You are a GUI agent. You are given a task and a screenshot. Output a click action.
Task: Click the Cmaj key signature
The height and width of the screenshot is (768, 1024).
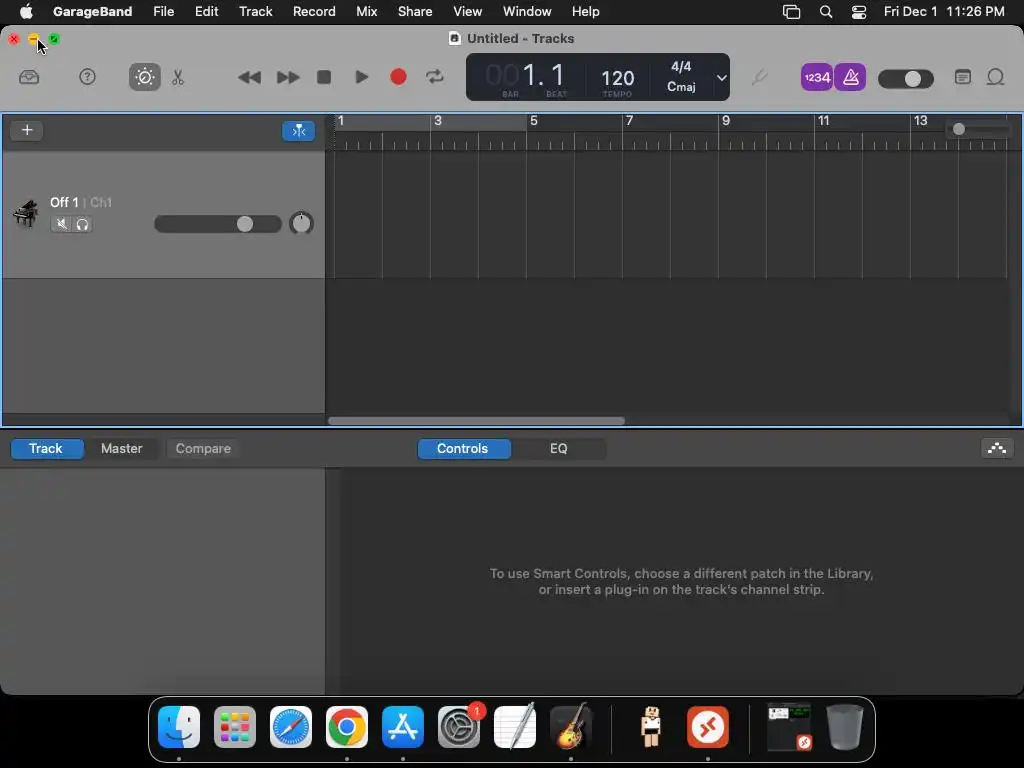(x=680, y=86)
